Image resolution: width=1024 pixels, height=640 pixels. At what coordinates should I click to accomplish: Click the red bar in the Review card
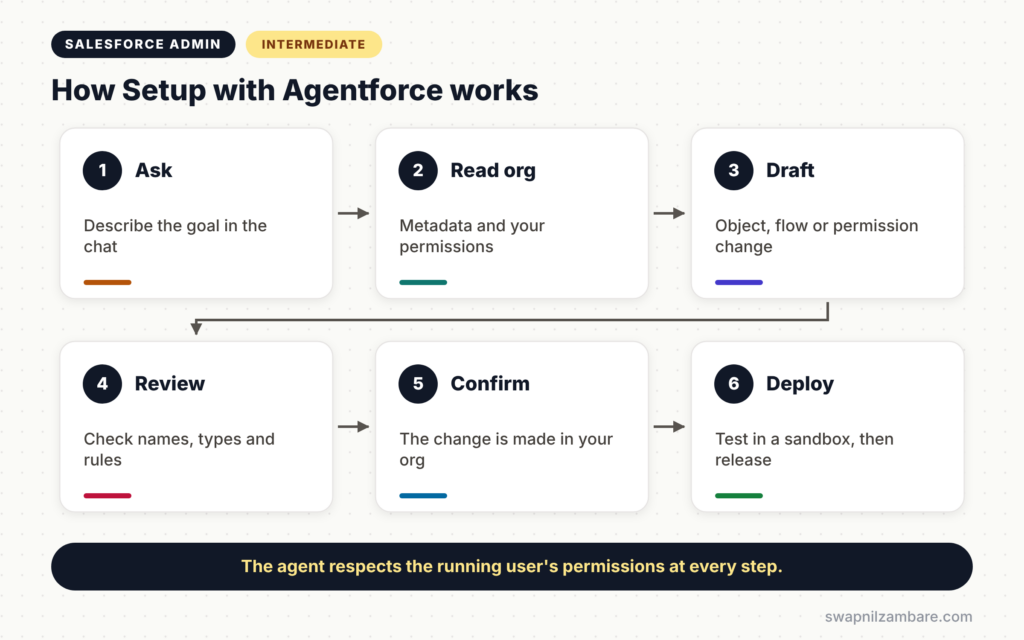tap(107, 496)
